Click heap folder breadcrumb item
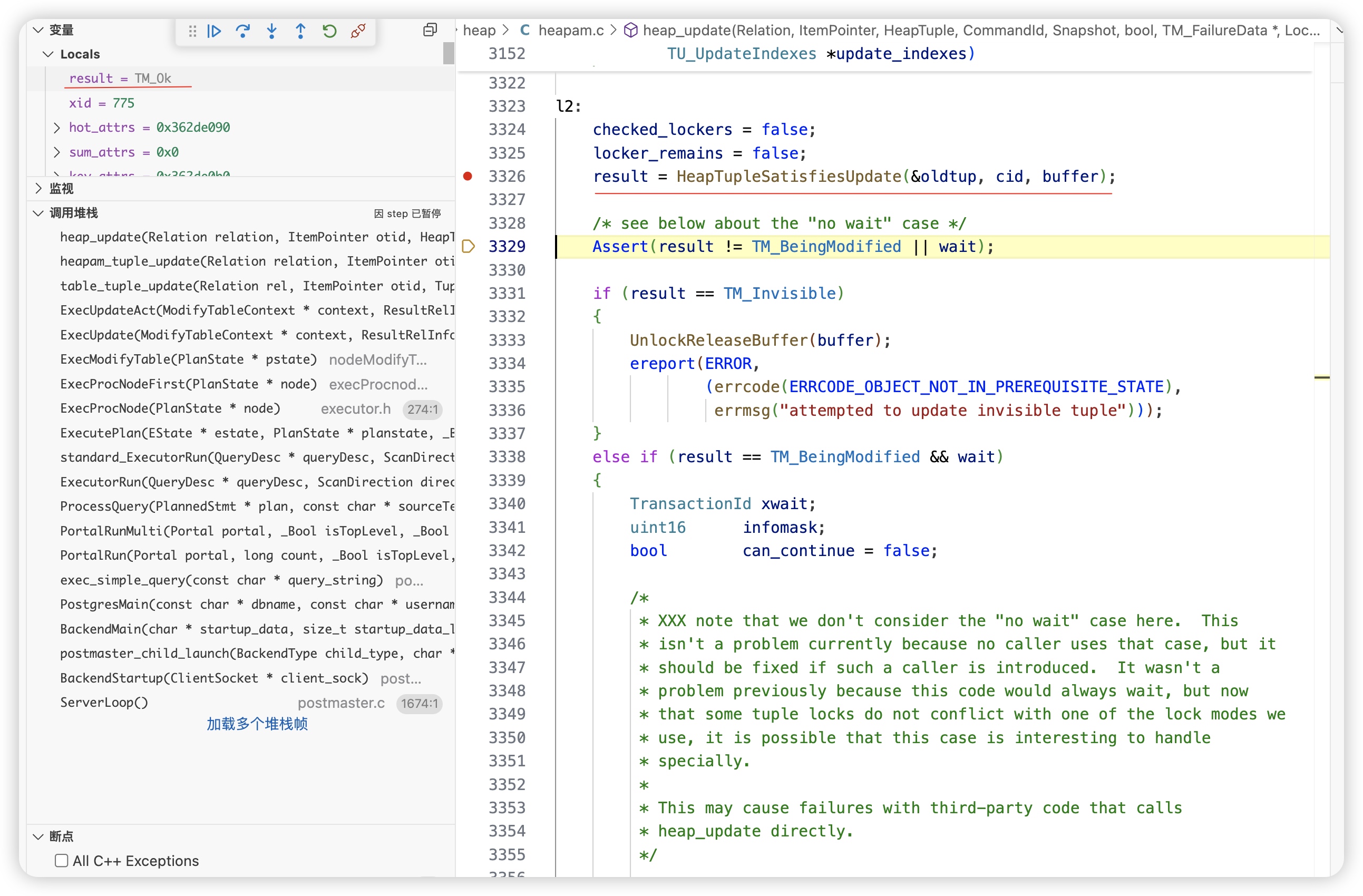 (x=479, y=31)
